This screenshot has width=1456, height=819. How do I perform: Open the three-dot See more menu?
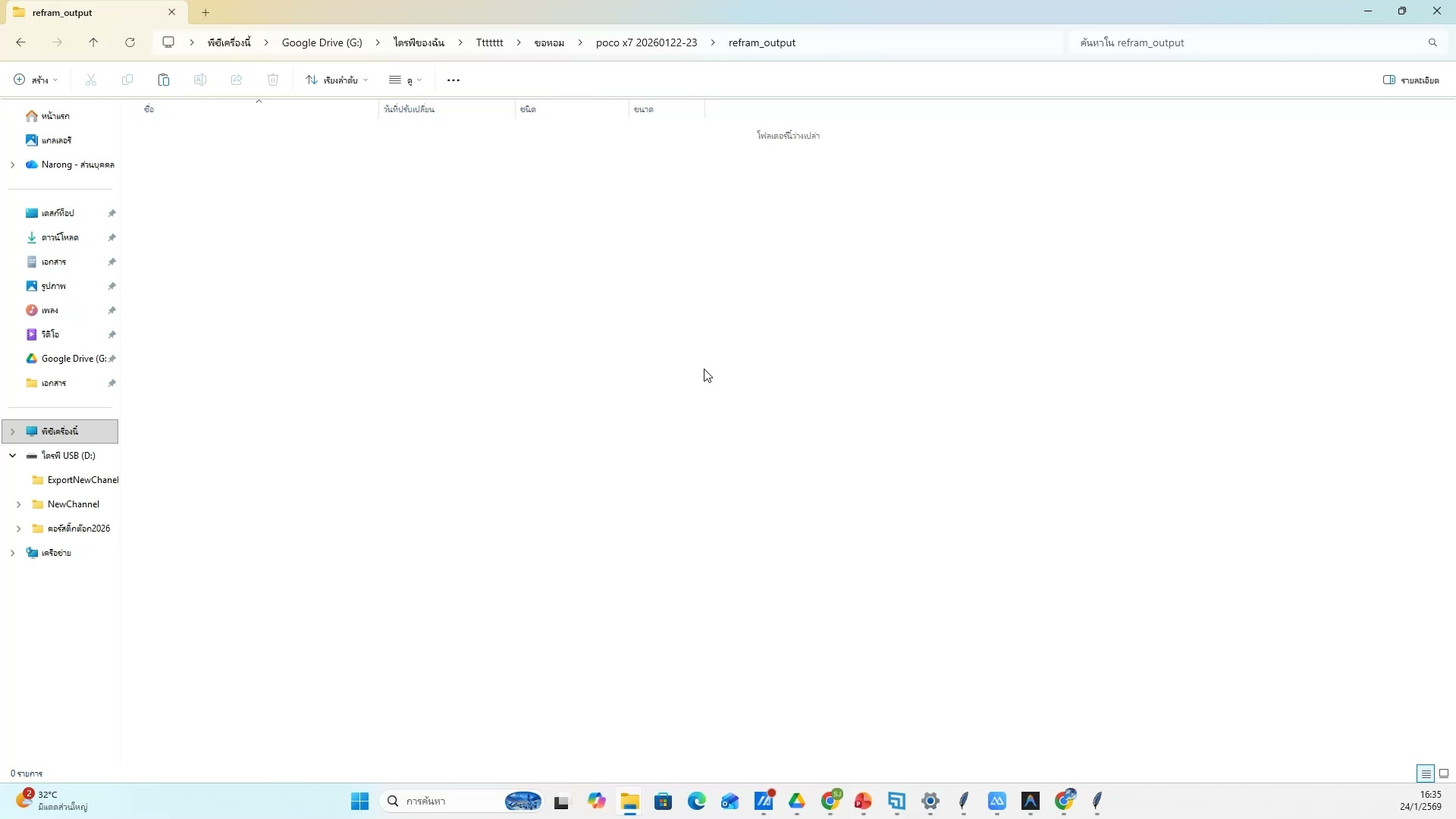pos(453,80)
